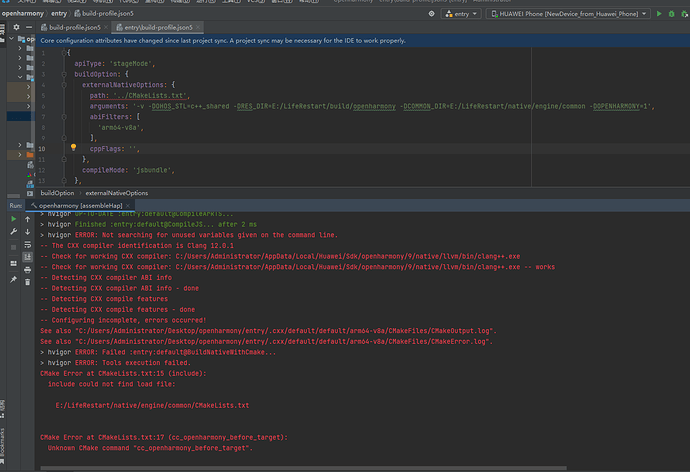Click the green Run button in the toolbar
The height and width of the screenshot is (472, 690).
click(660, 13)
